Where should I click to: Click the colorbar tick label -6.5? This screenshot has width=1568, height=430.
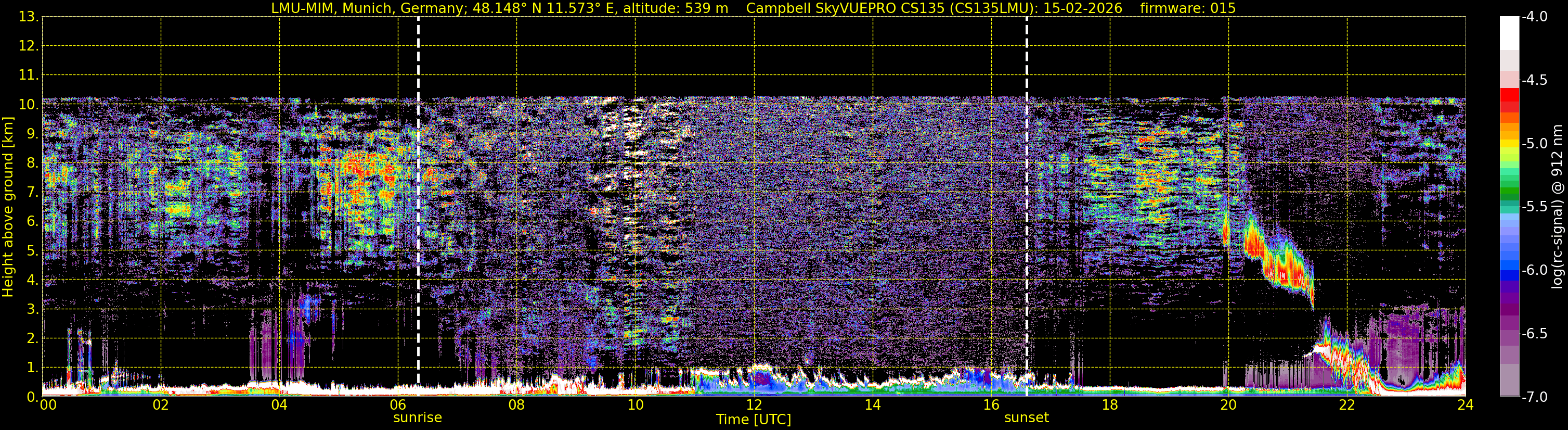(x=1534, y=334)
